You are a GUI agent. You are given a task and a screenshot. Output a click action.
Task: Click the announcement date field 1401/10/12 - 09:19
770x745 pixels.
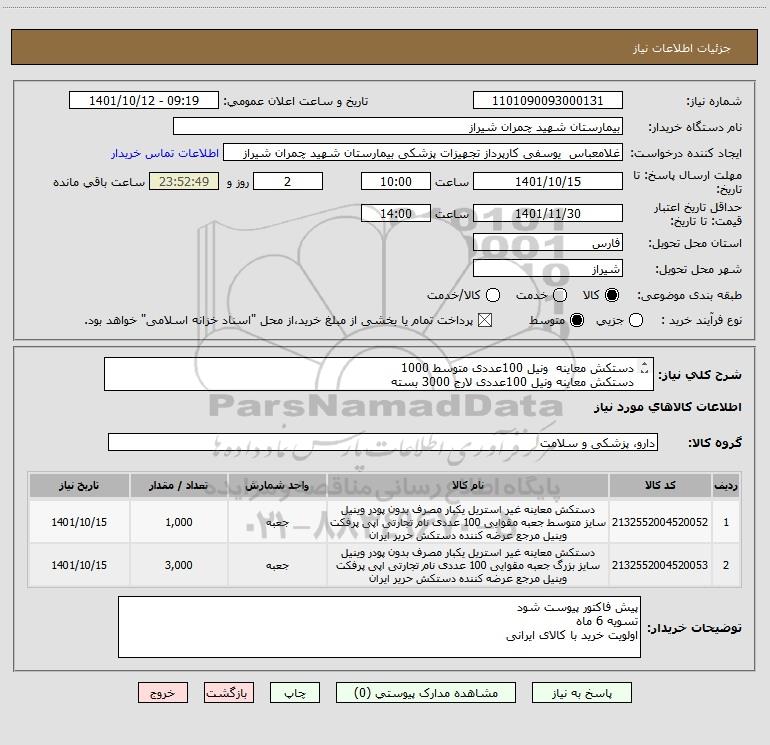(144, 101)
